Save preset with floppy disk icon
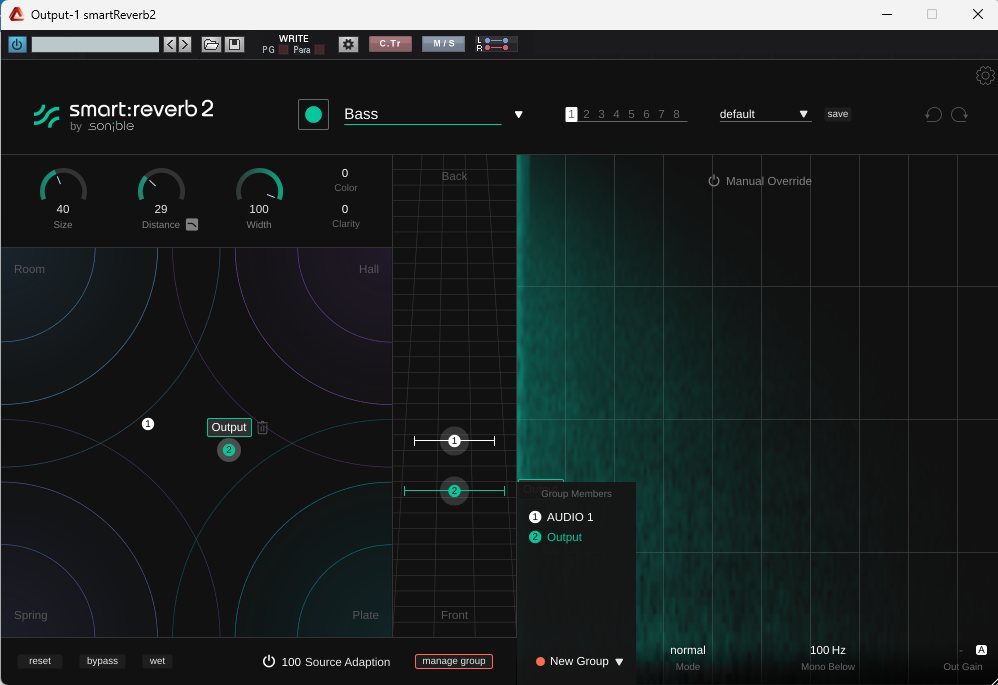Screen dimensions: 998x685 234,44
